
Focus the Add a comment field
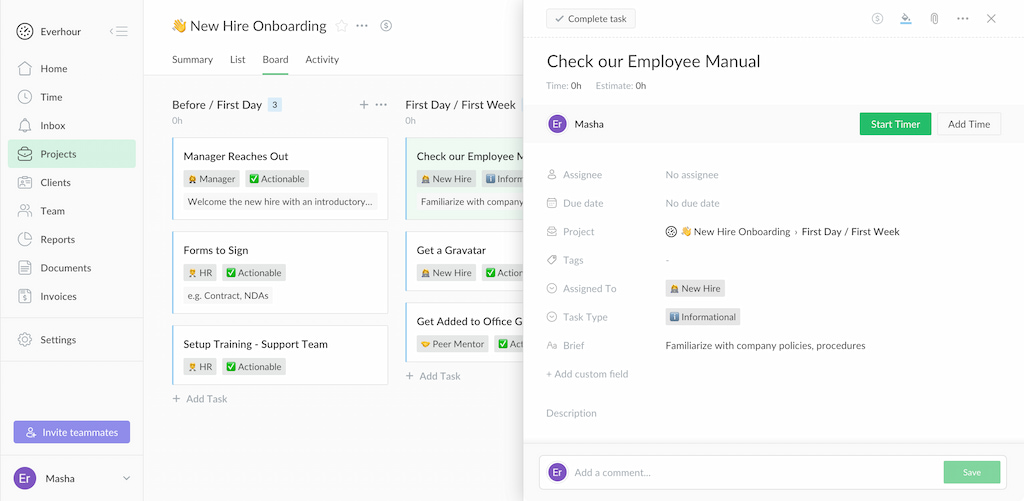[x=754, y=472]
